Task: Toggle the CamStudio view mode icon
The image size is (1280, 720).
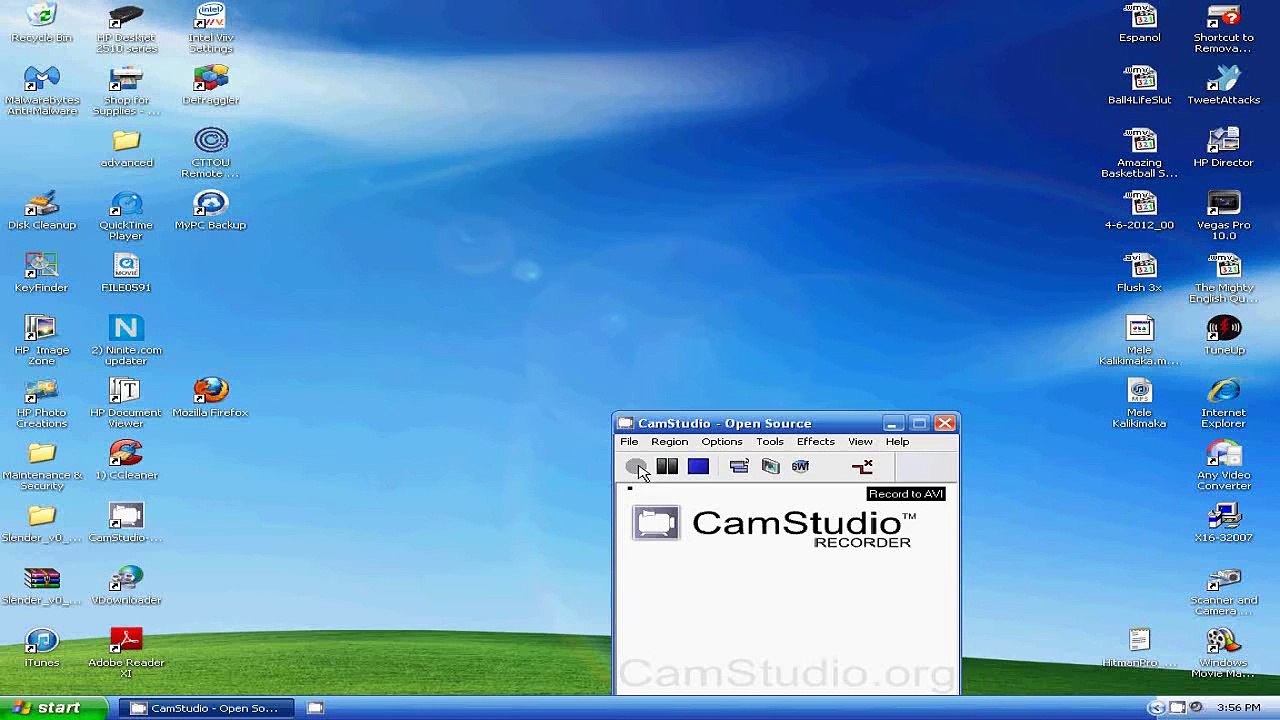Action: pyautogui.click(x=739, y=466)
